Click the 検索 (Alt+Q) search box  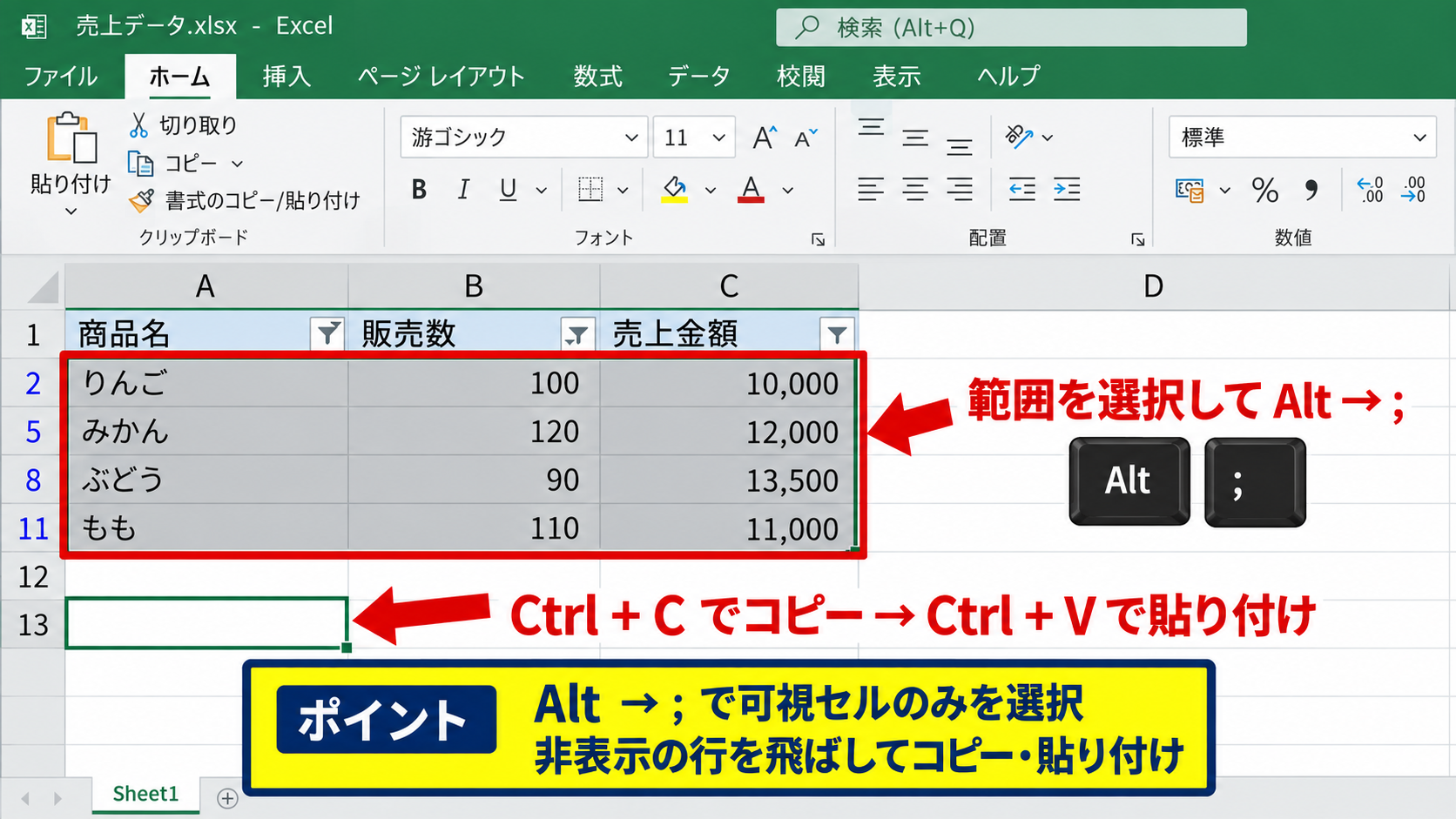1011,28
